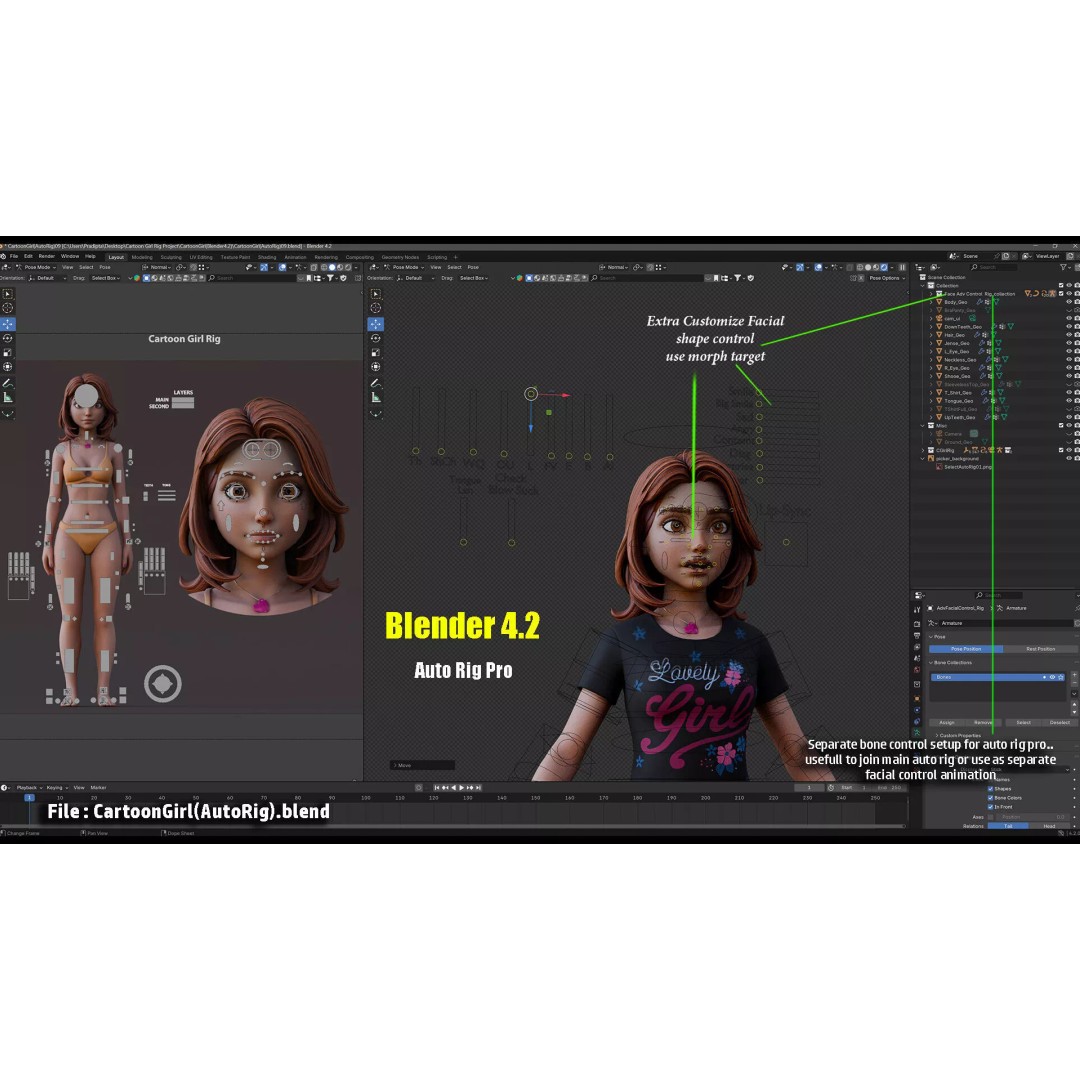Image resolution: width=1080 pixels, height=1080 pixels.
Task: Toggle the In Front checkbox
Action: click(990, 807)
